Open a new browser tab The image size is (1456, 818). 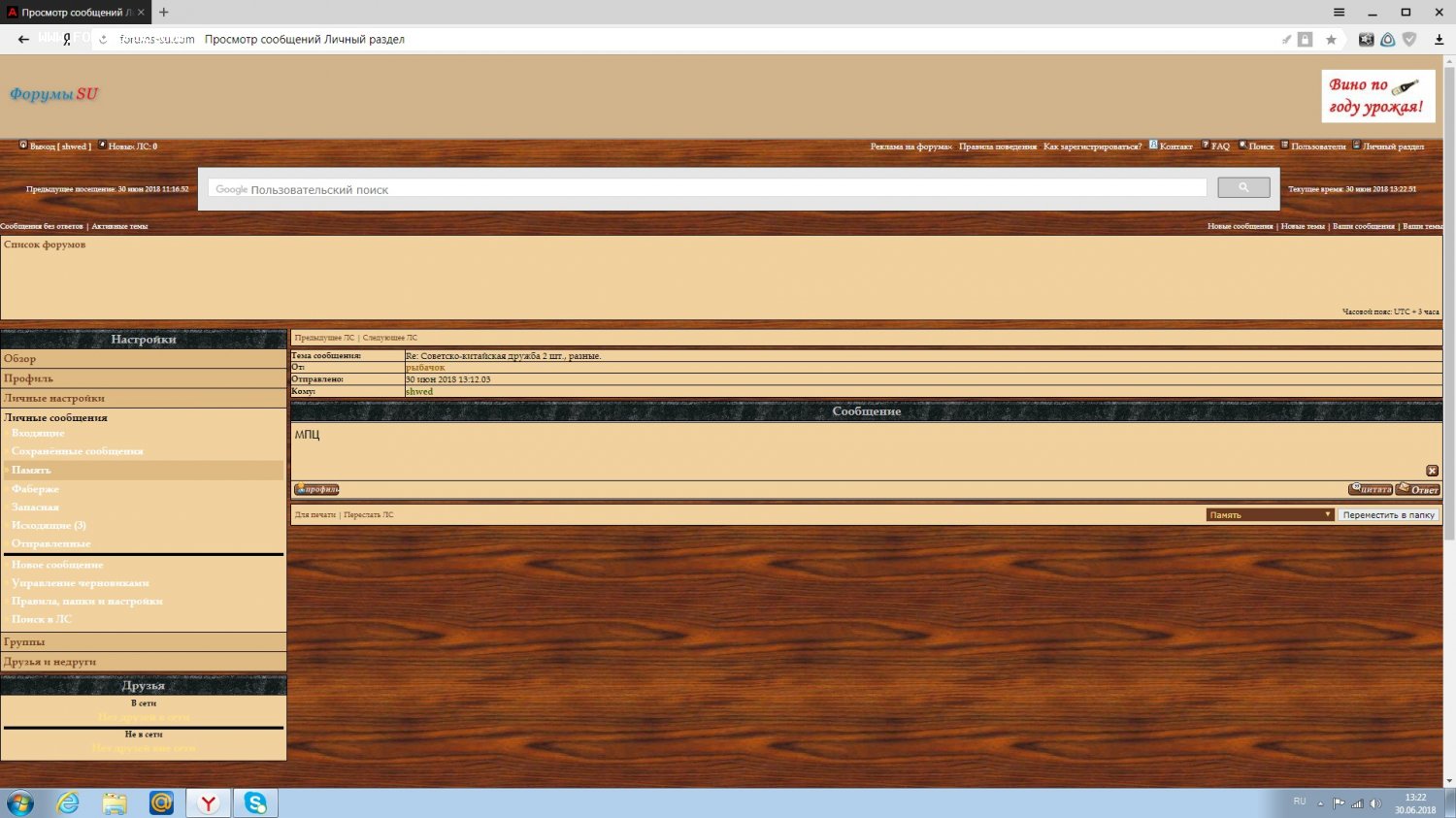tap(164, 13)
